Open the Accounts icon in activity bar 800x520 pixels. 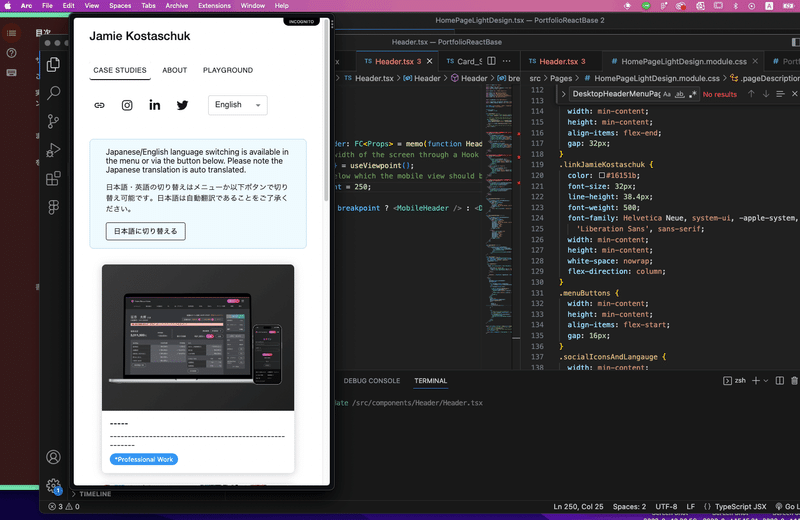click(53, 457)
